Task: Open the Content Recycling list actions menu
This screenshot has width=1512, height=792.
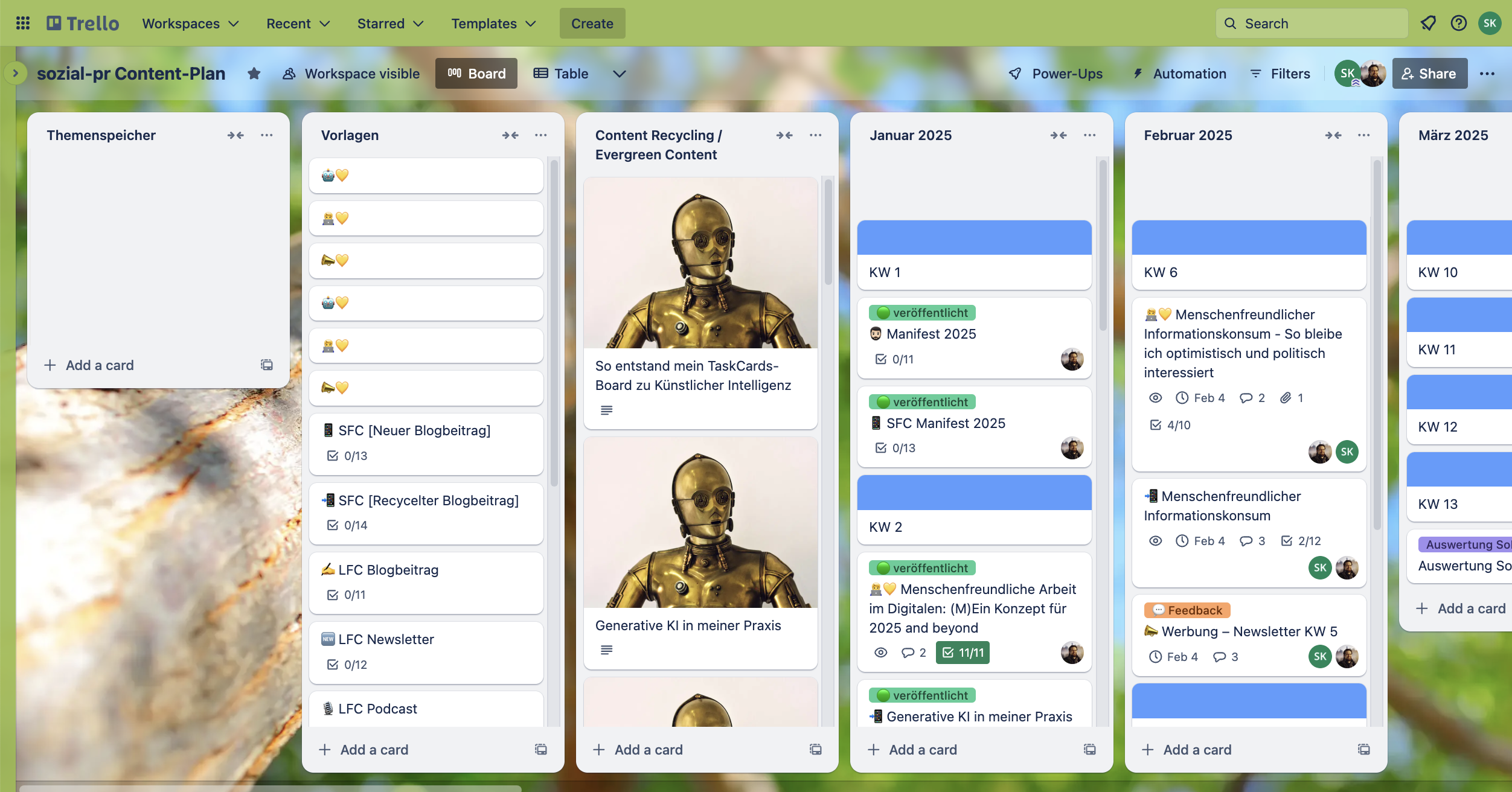Action: pos(816,135)
